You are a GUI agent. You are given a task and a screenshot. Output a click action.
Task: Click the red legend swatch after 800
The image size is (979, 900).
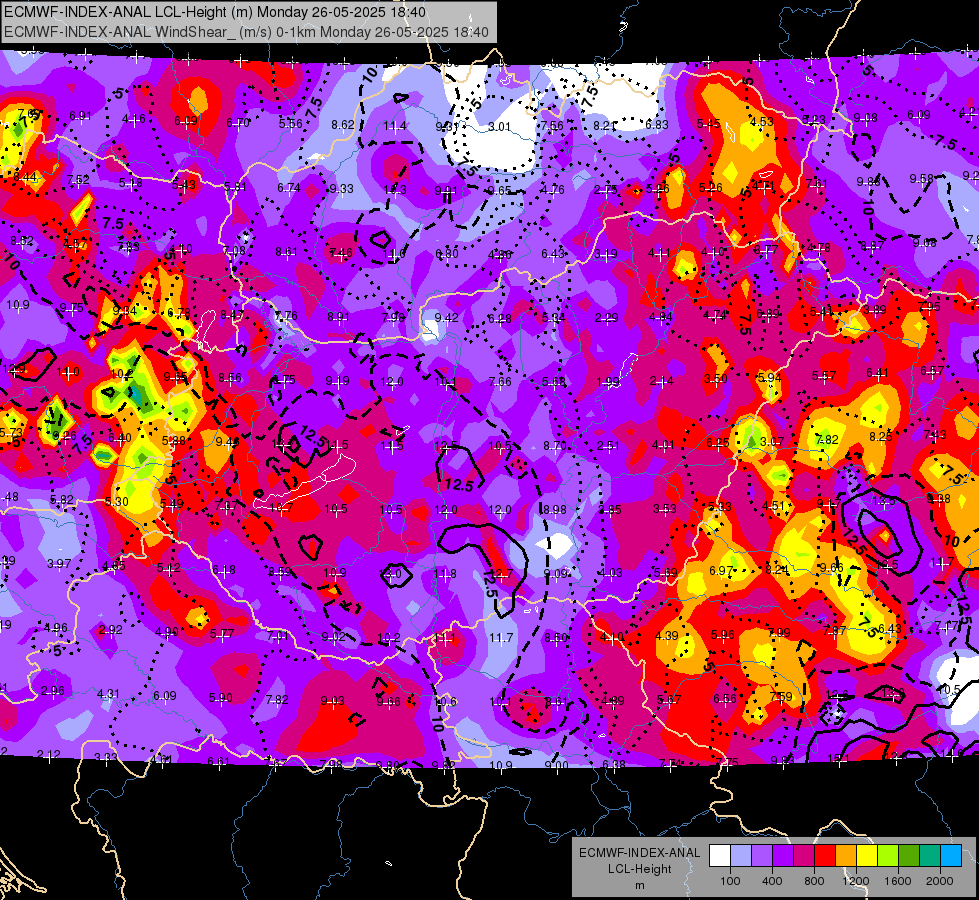click(825, 856)
